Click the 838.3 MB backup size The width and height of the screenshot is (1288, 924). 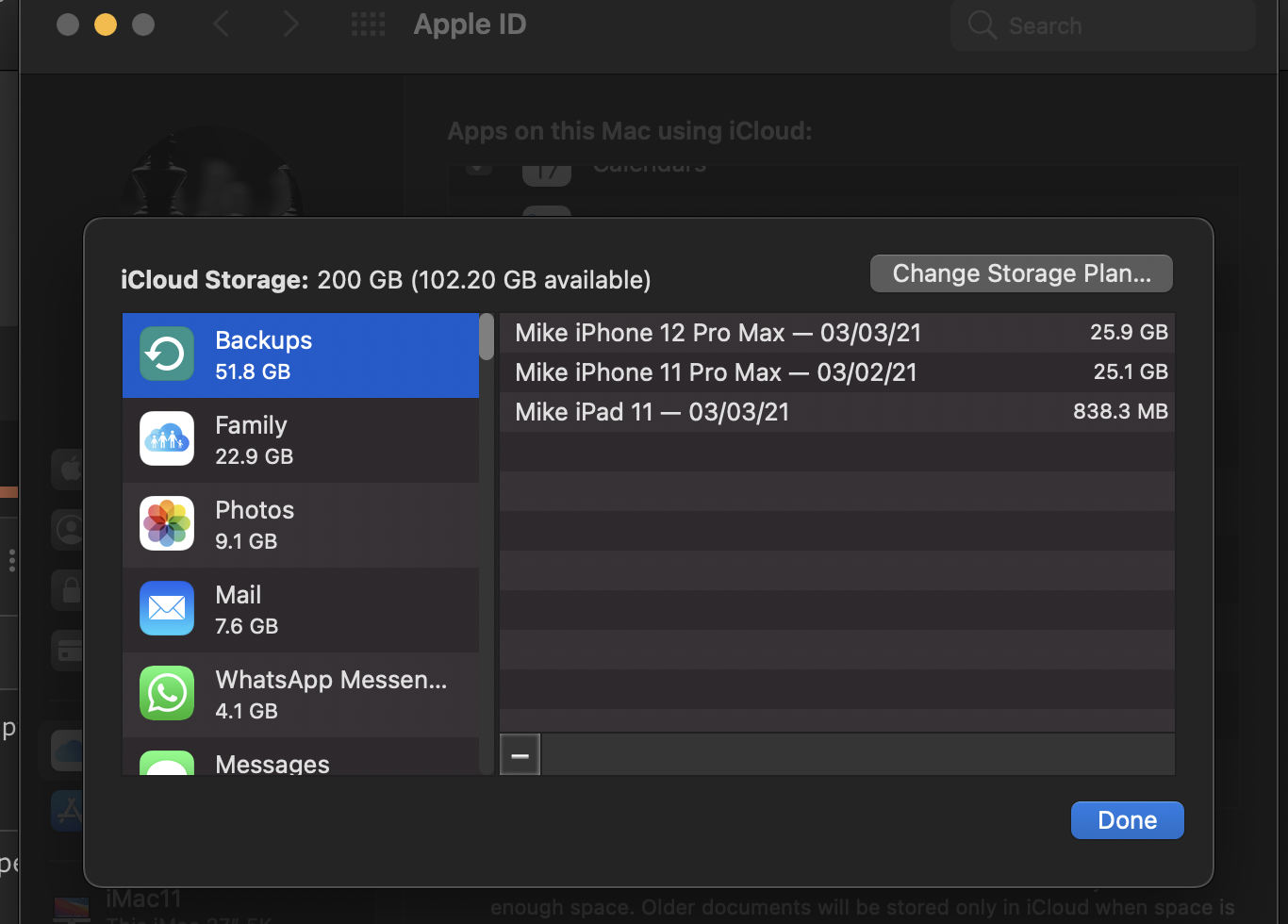(x=1120, y=411)
